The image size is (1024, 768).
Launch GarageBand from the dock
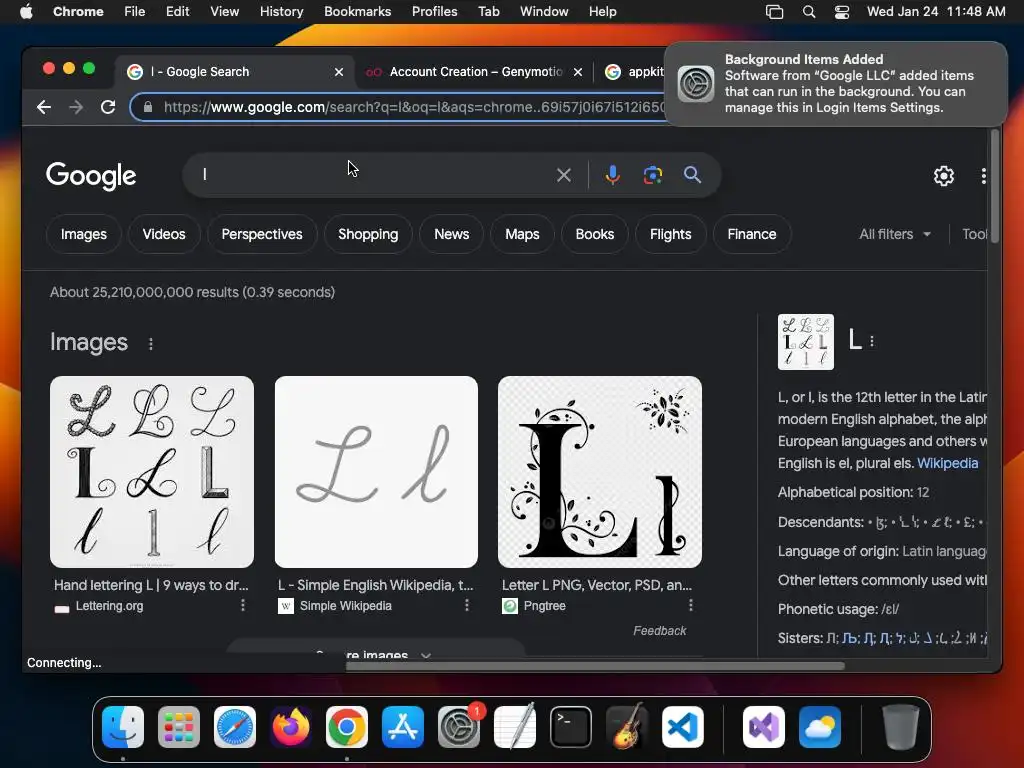pos(627,727)
